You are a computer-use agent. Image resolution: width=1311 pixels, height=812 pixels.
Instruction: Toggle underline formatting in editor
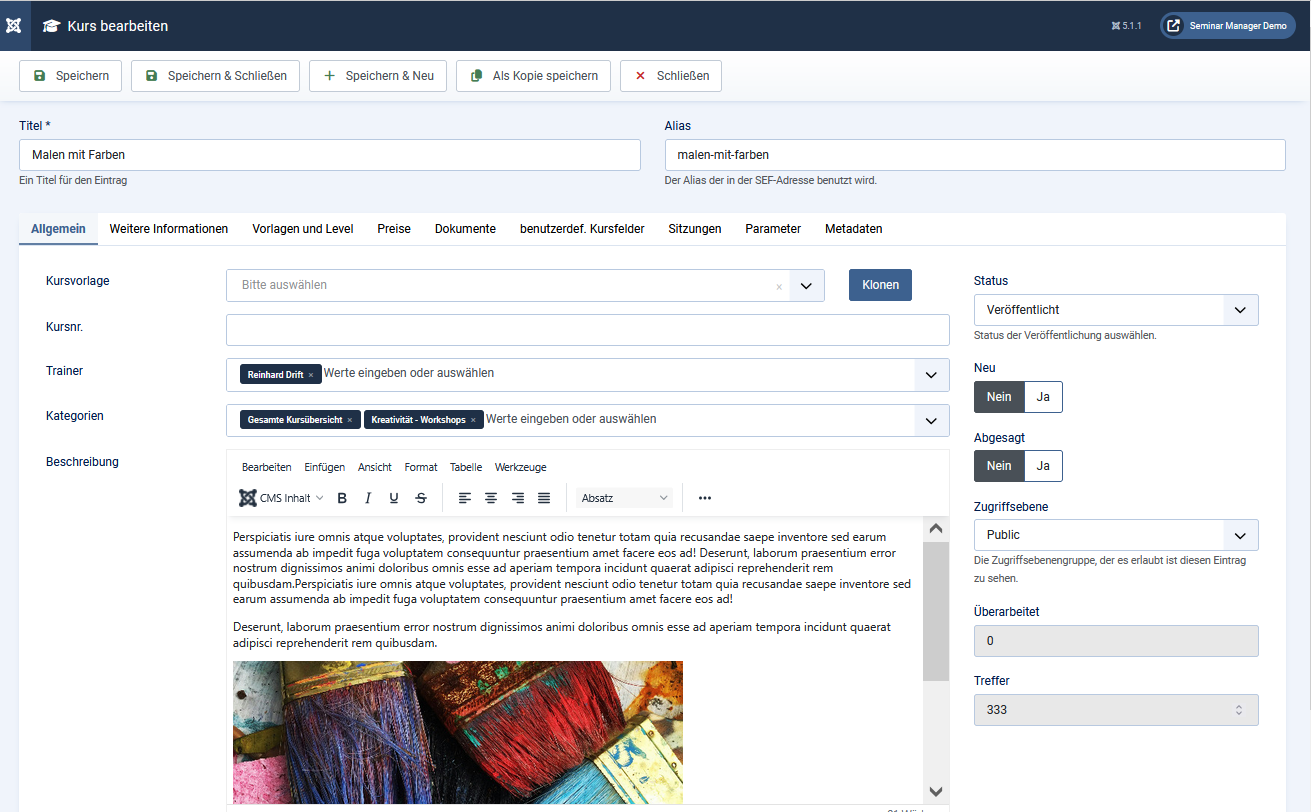394,498
